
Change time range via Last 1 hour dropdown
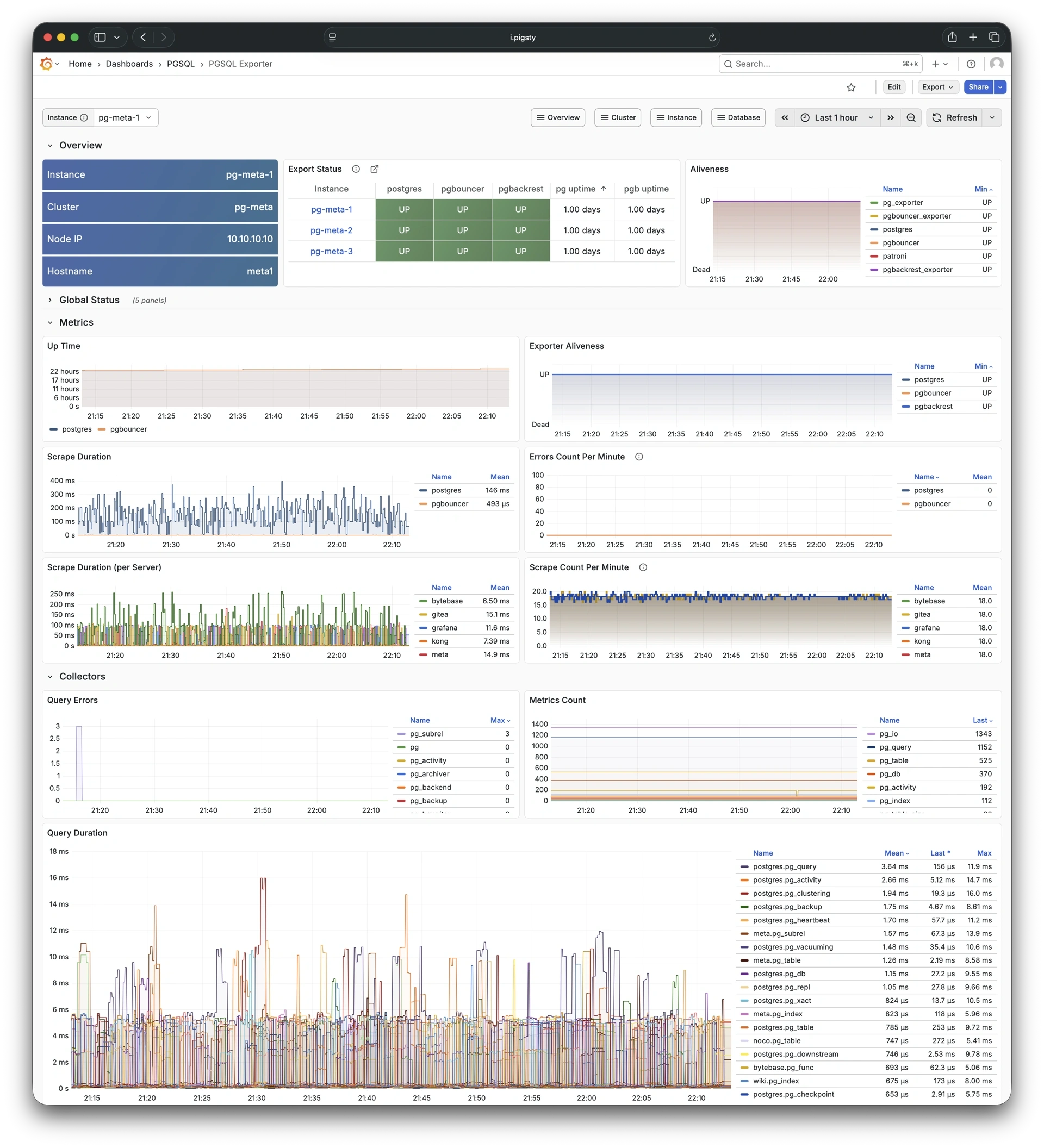[836, 117]
